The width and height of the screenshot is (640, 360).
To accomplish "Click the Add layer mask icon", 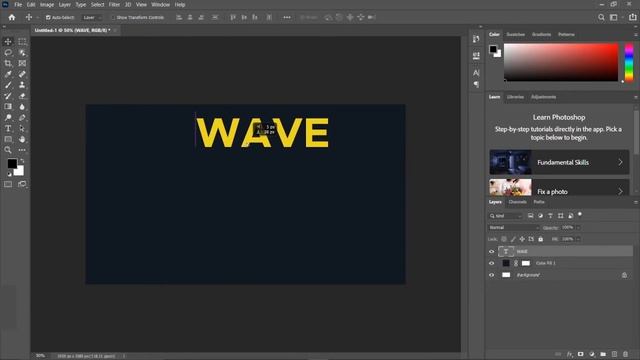I will point(580,354).
